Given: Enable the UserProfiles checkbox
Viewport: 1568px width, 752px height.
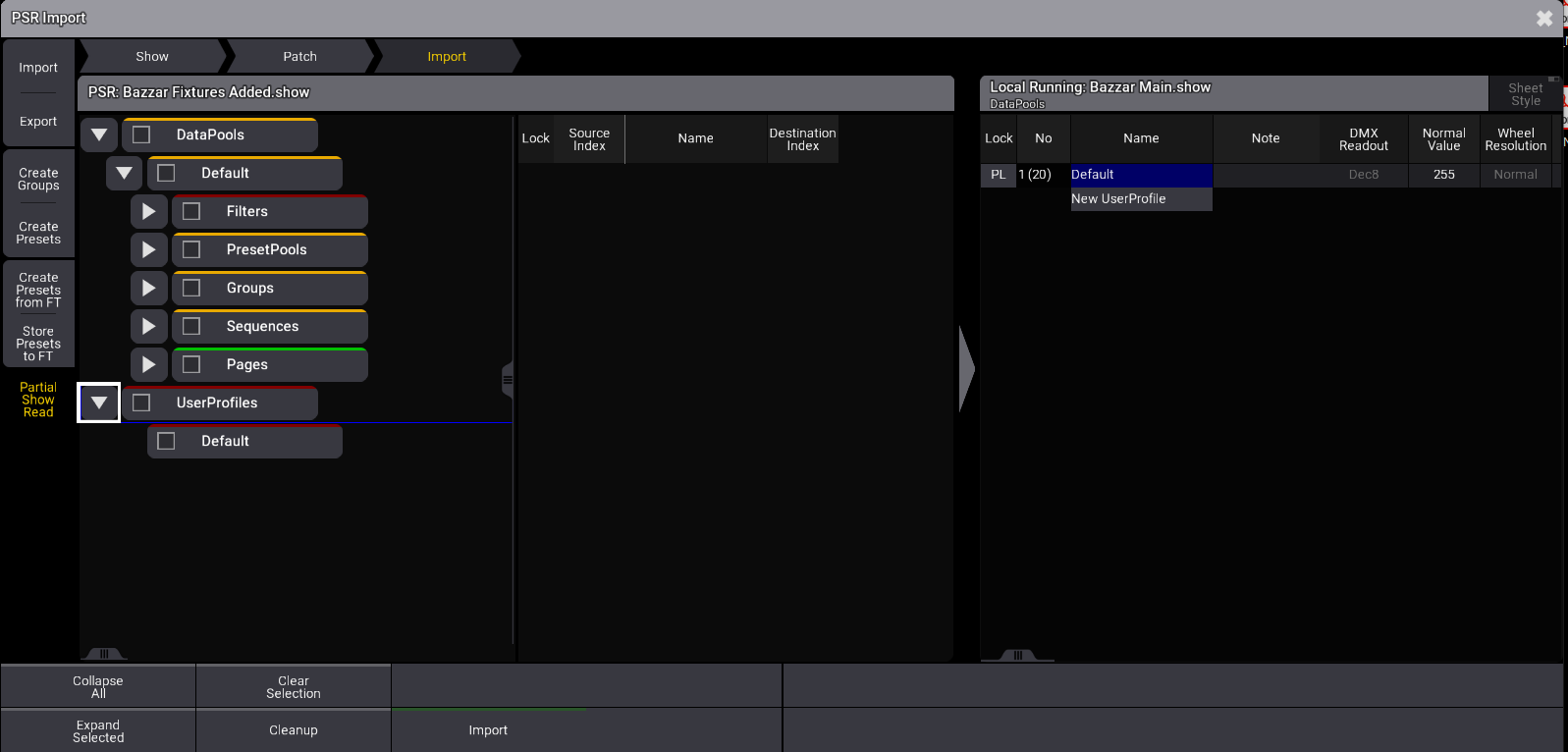Looking at the screenshot, I should (x=141, y=403).
